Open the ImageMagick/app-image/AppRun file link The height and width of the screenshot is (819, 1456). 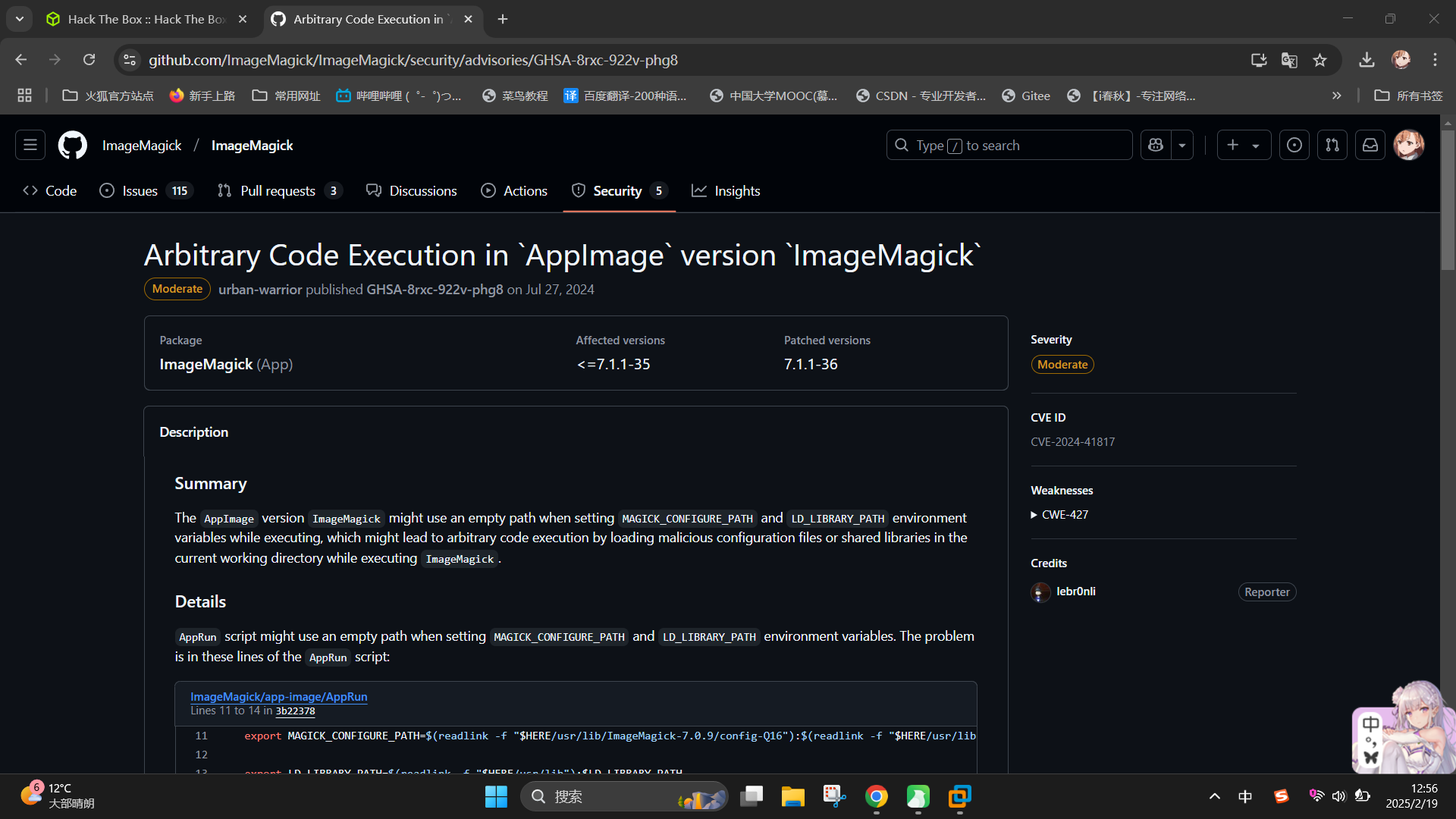tap(278, 696)
